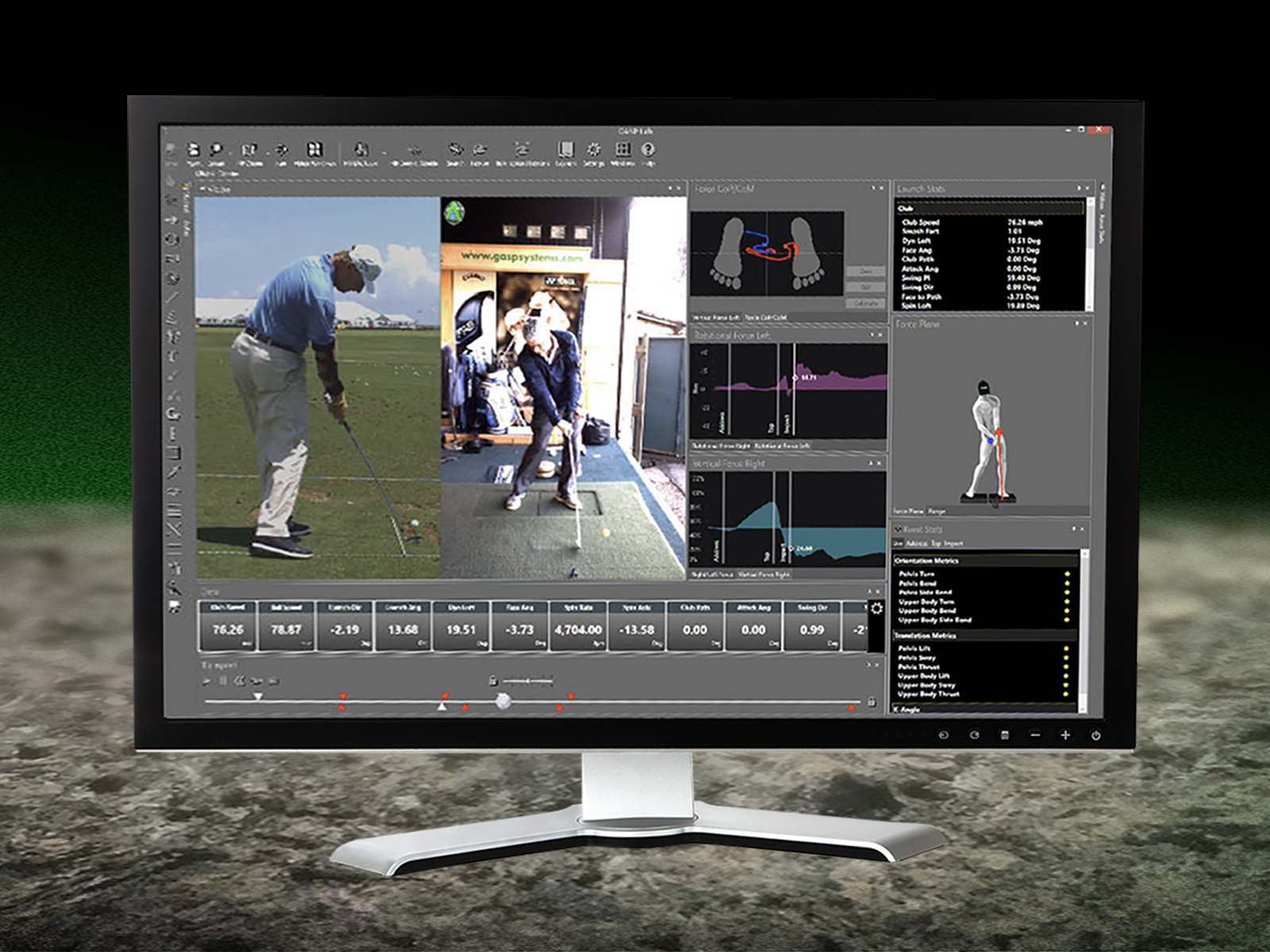Expand the Club section in Launch Stats
This screenshot has width=1270, height=952.
906,209
